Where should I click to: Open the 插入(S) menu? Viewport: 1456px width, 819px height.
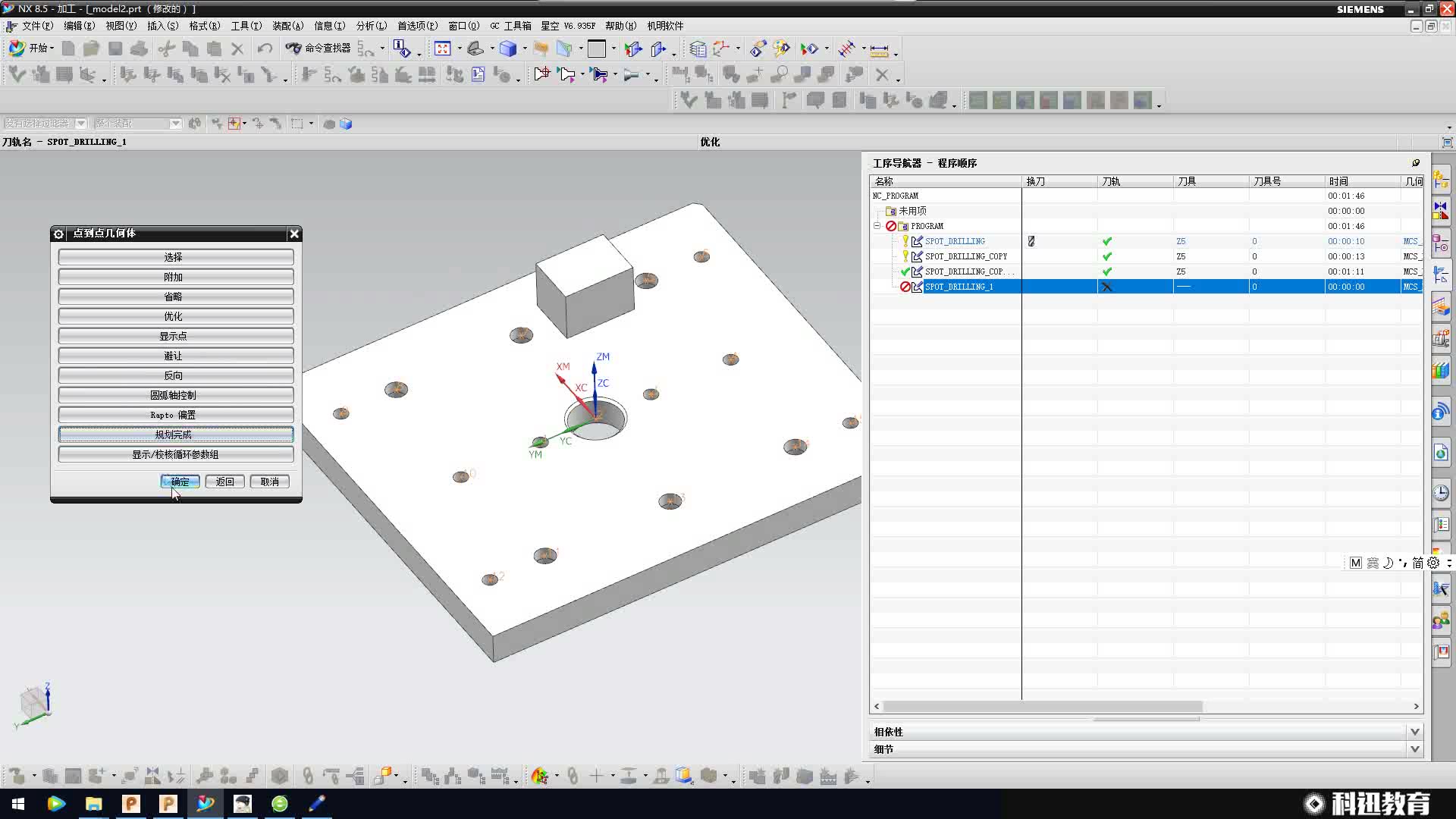pos(162,26)
